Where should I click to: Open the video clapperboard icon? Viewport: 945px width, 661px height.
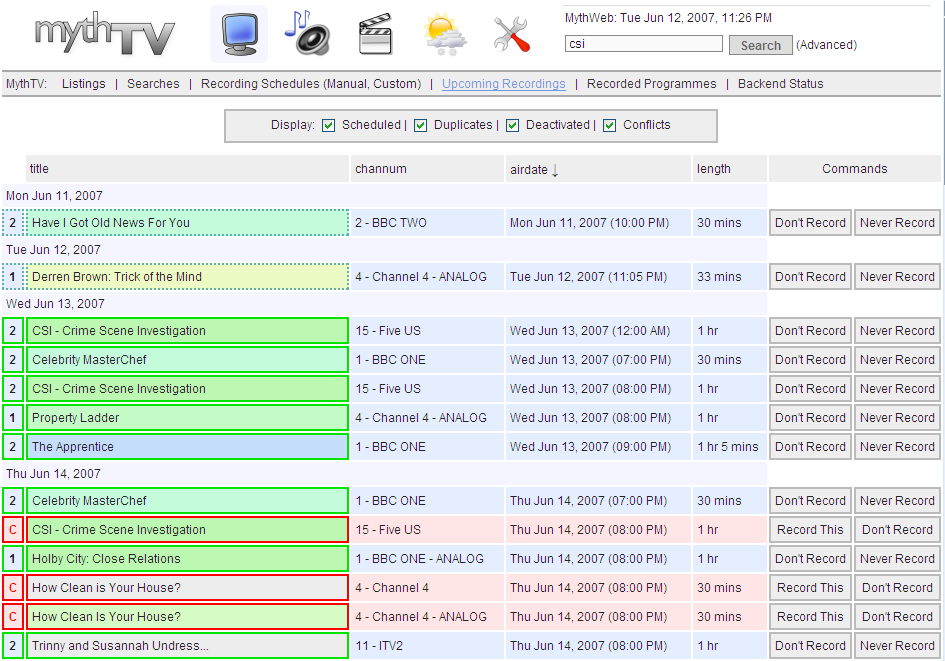(x=375, y=34)
